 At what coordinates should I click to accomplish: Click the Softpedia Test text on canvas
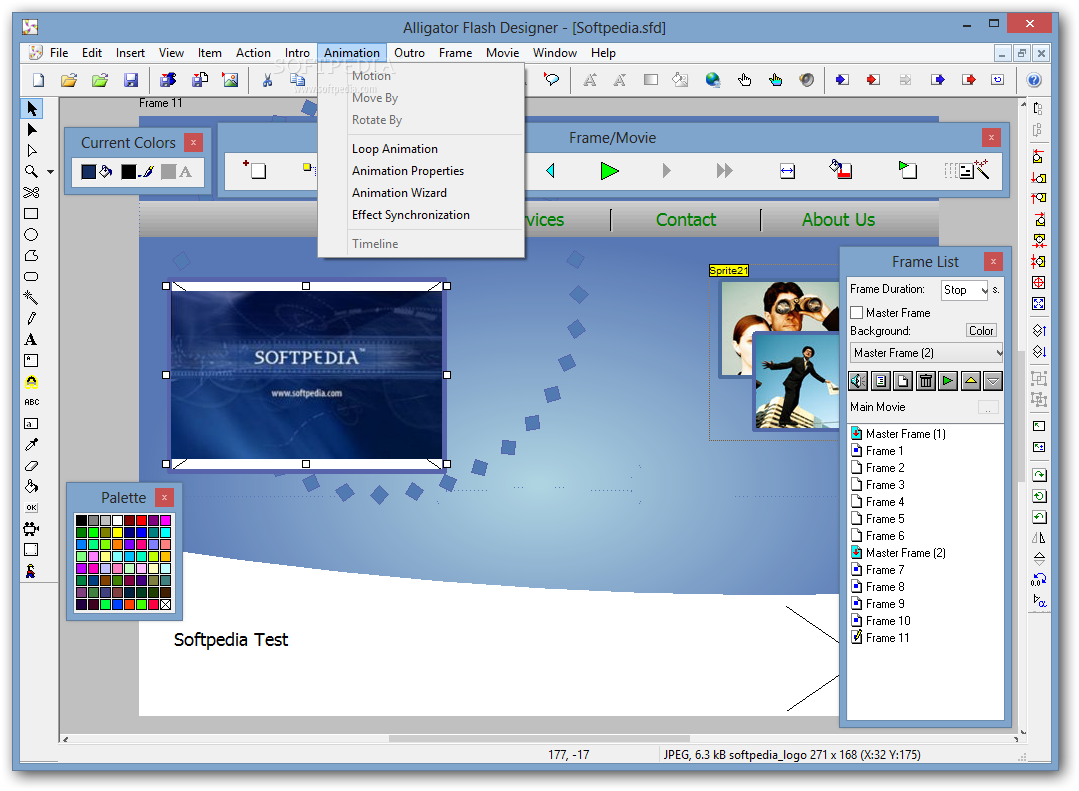pos(231,640)
